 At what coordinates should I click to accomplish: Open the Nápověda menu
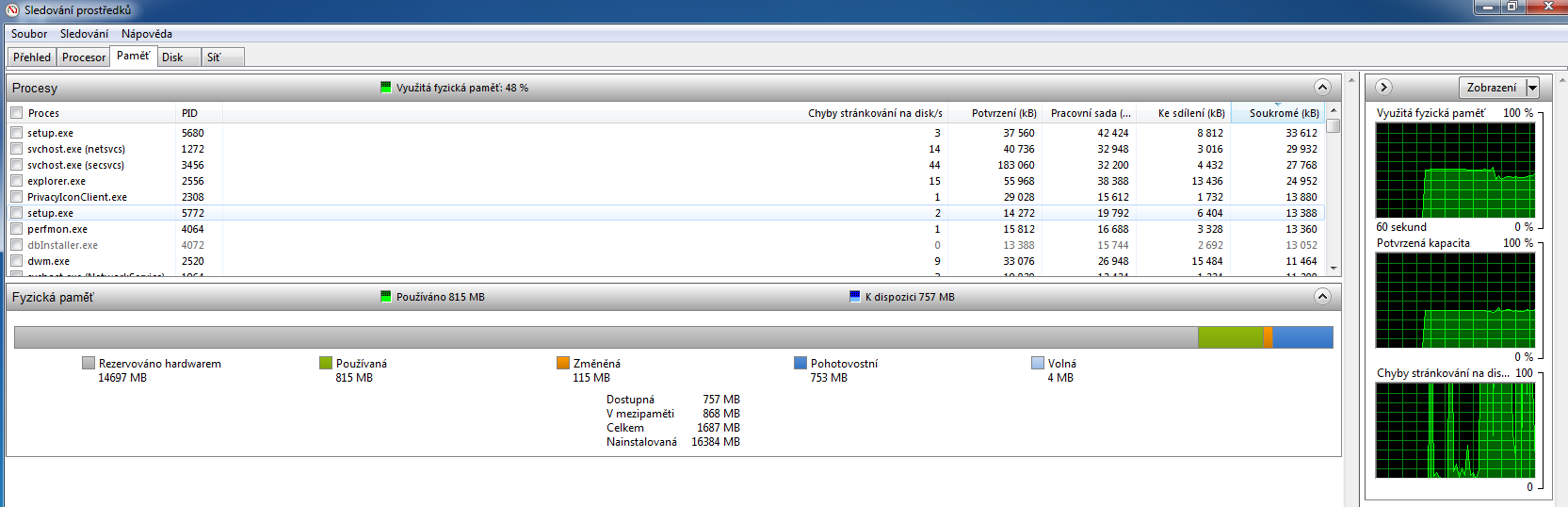[147, 34]
